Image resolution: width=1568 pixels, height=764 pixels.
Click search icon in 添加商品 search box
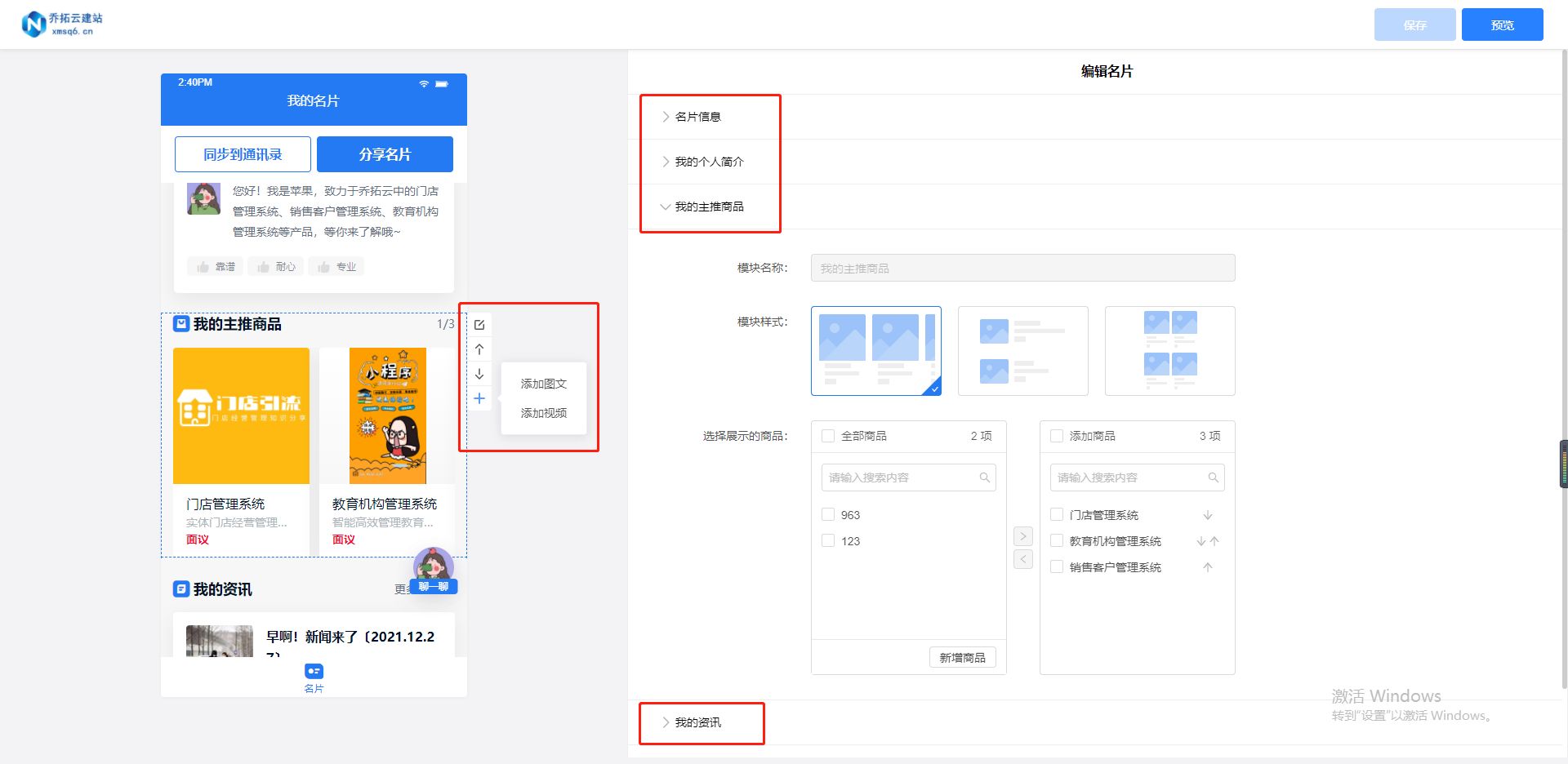tap(1214, 477)
